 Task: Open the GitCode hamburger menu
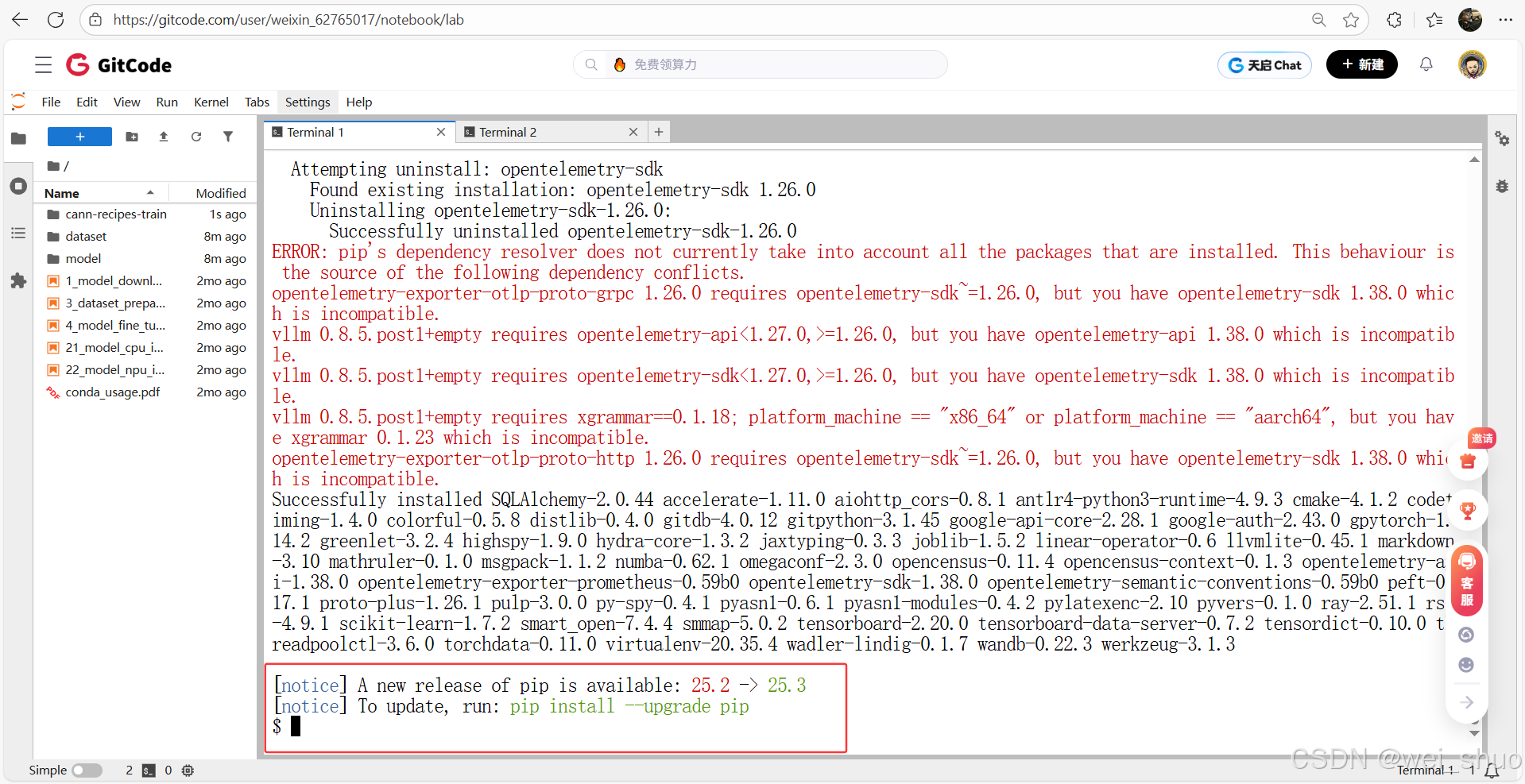[44, 65]
